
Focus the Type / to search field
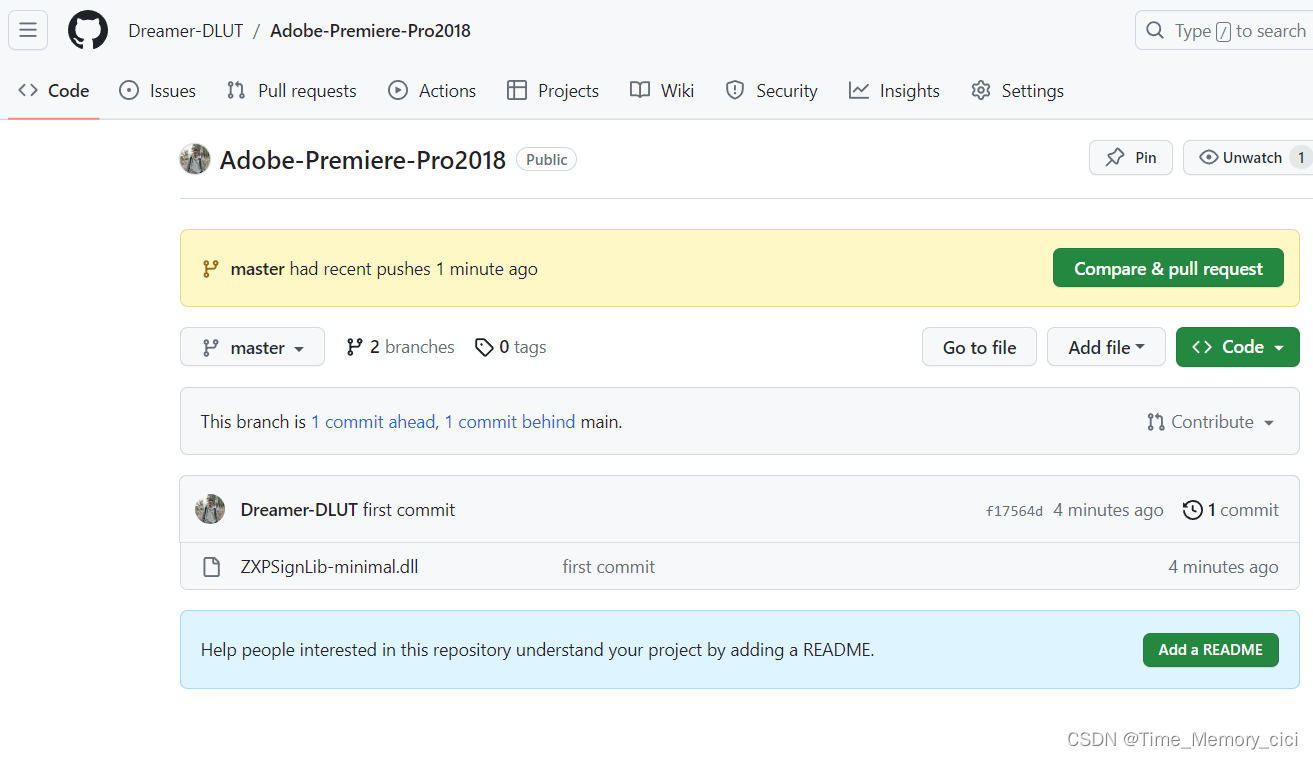point(1224,31)
